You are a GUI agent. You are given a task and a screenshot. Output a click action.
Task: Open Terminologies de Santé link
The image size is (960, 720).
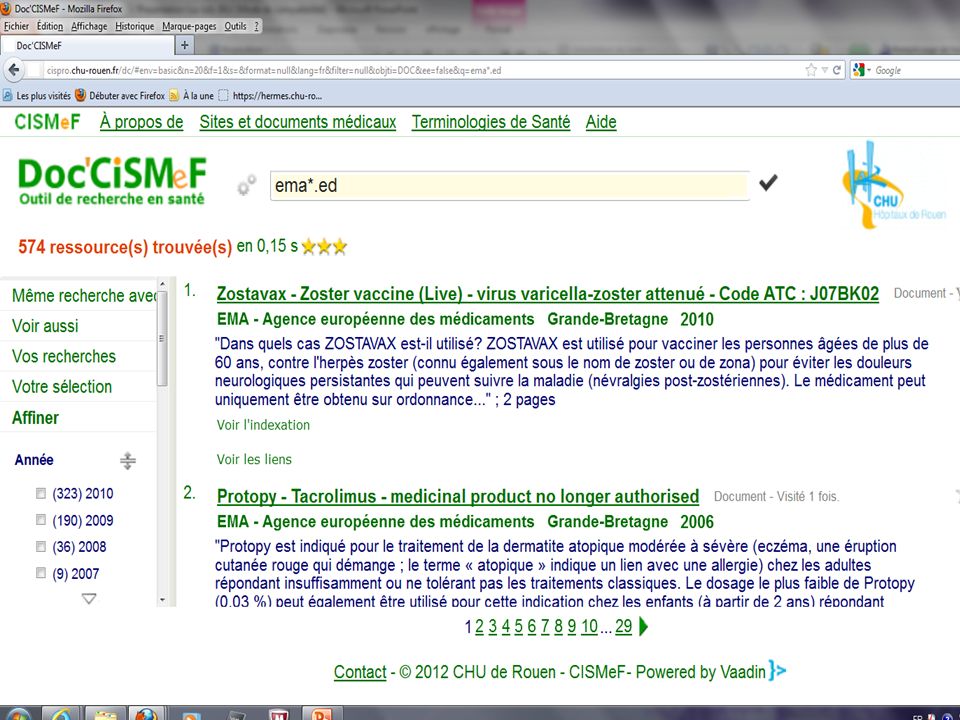pos(490,122)
